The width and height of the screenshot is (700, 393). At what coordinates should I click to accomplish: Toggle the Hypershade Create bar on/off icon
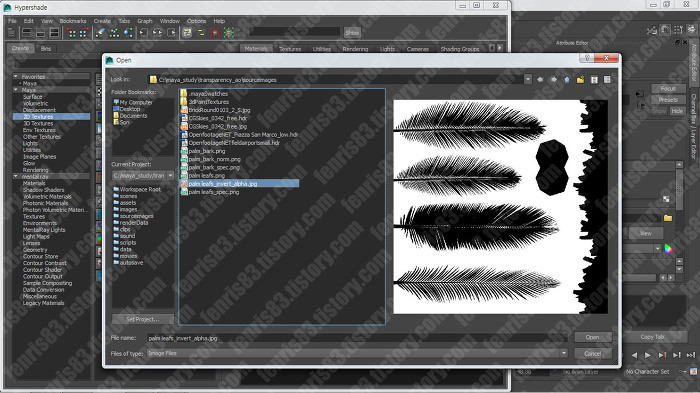pos(12,33)
